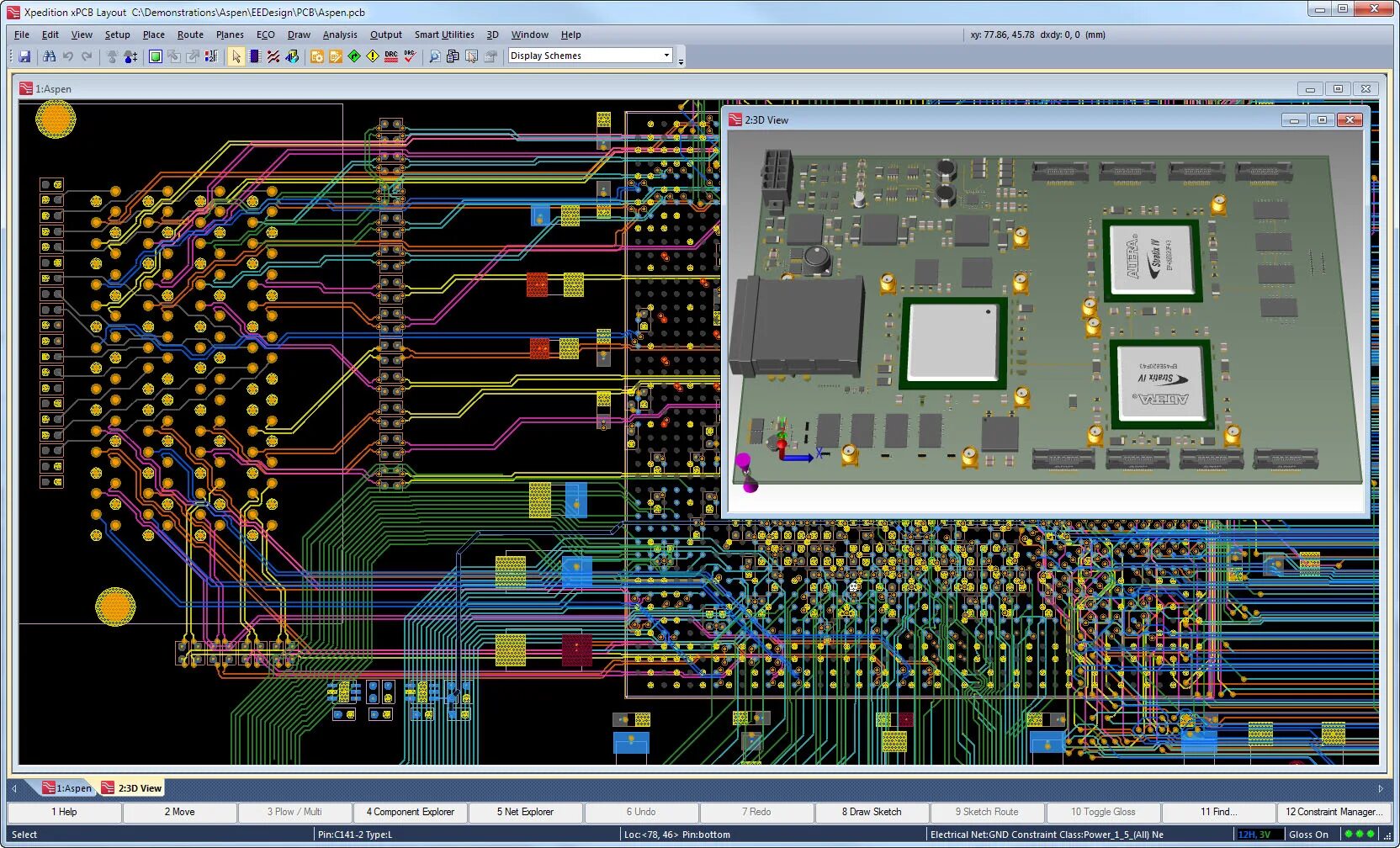This screenshot has height=848, width=1400.
Task: Click the red DRC icon
Action: 391,56
